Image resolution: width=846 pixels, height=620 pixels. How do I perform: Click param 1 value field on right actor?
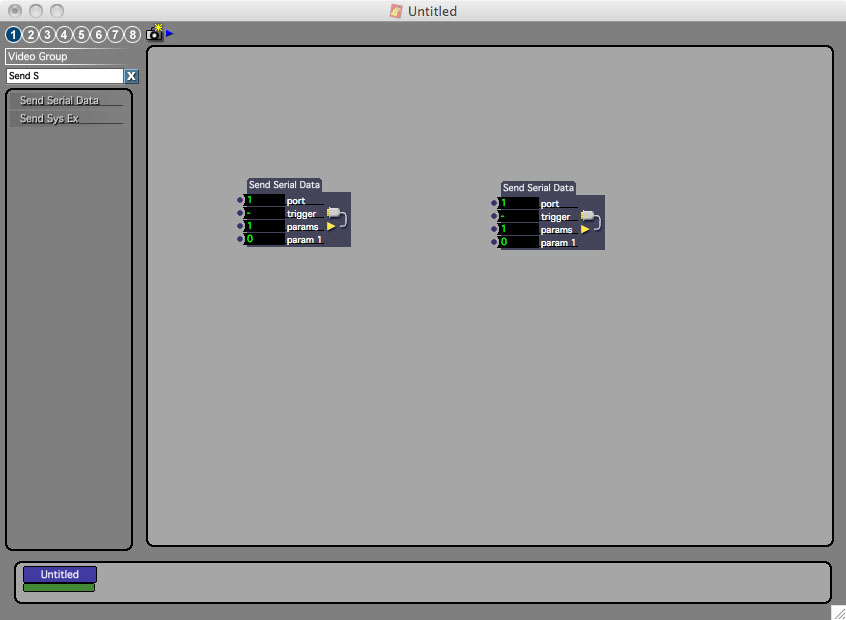coord(518,242)
